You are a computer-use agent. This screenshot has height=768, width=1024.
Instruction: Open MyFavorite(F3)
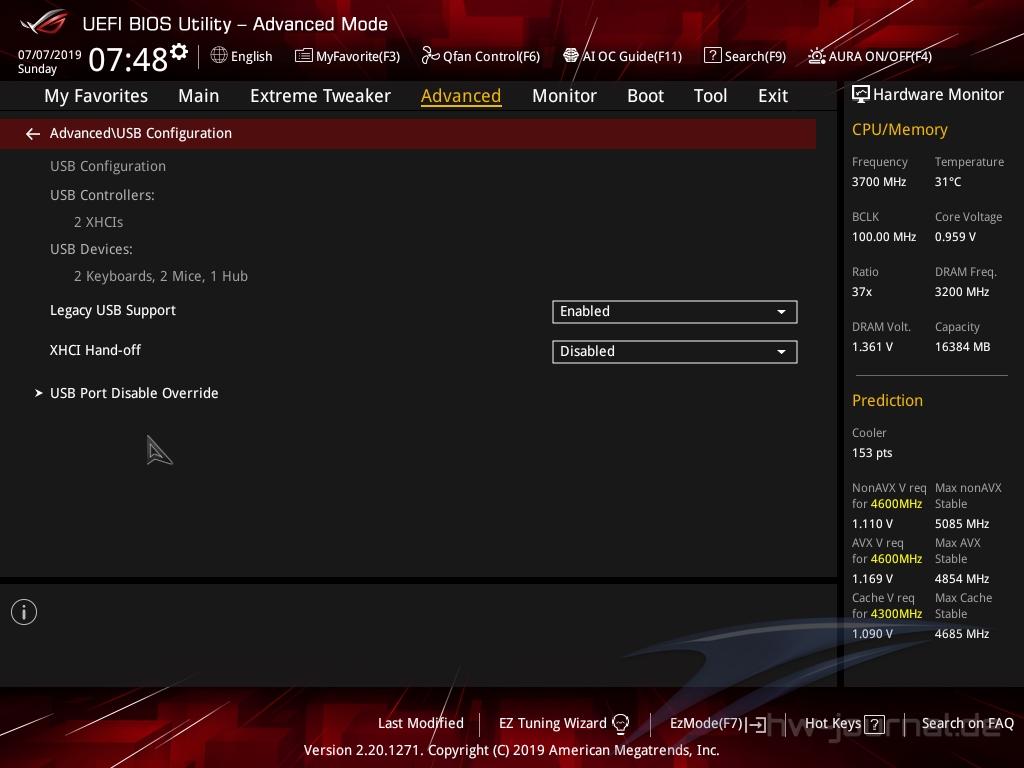click(347, 56)
